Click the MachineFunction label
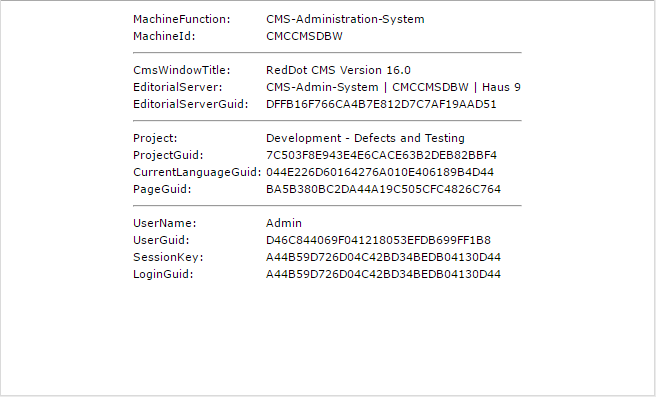 pos(182,19)
